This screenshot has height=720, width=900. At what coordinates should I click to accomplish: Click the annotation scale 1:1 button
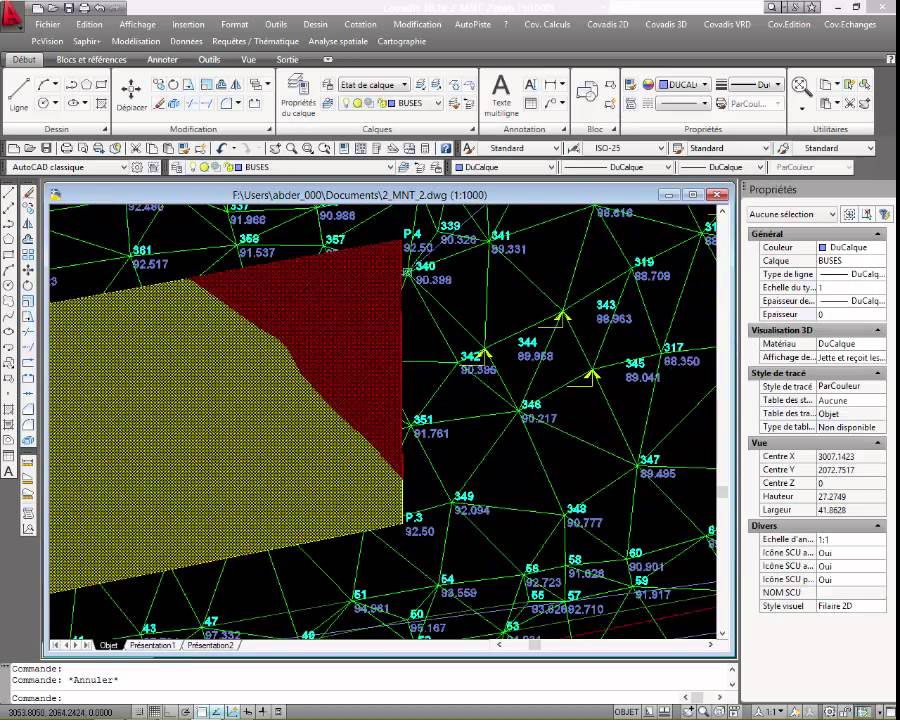tap(771, 712)
